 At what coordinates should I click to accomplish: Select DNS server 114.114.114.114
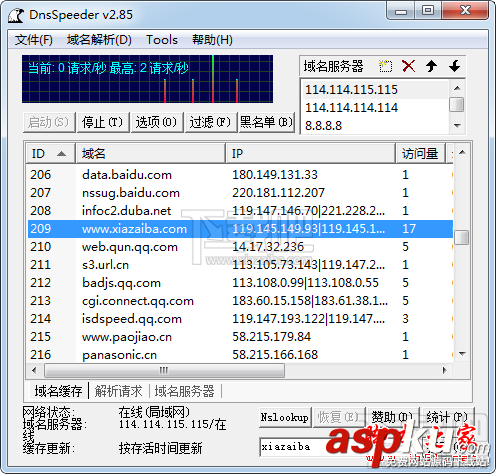tap(375, 107)
